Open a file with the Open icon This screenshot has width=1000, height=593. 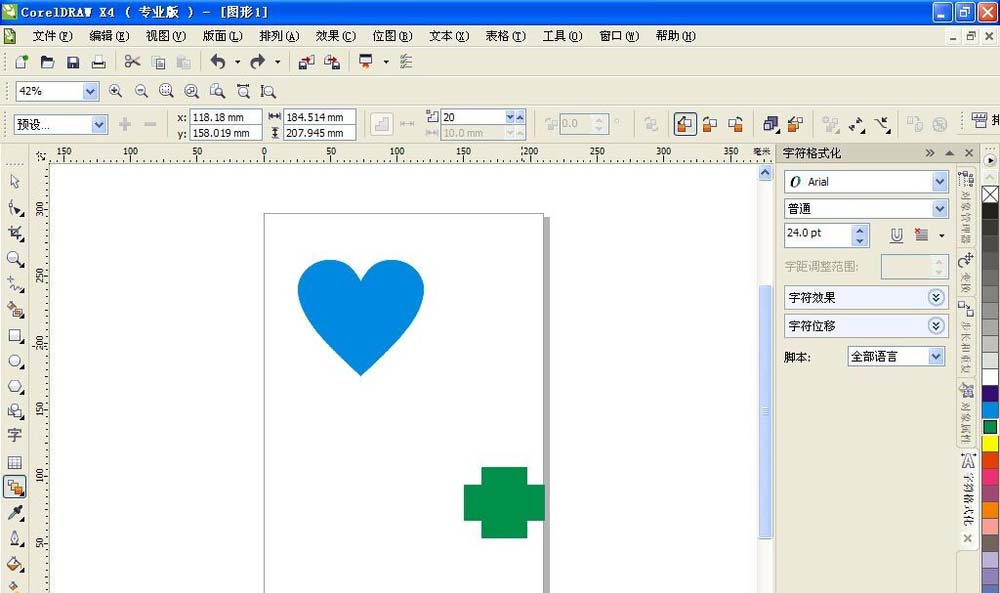pyautogui.click(x=47, y=62)
